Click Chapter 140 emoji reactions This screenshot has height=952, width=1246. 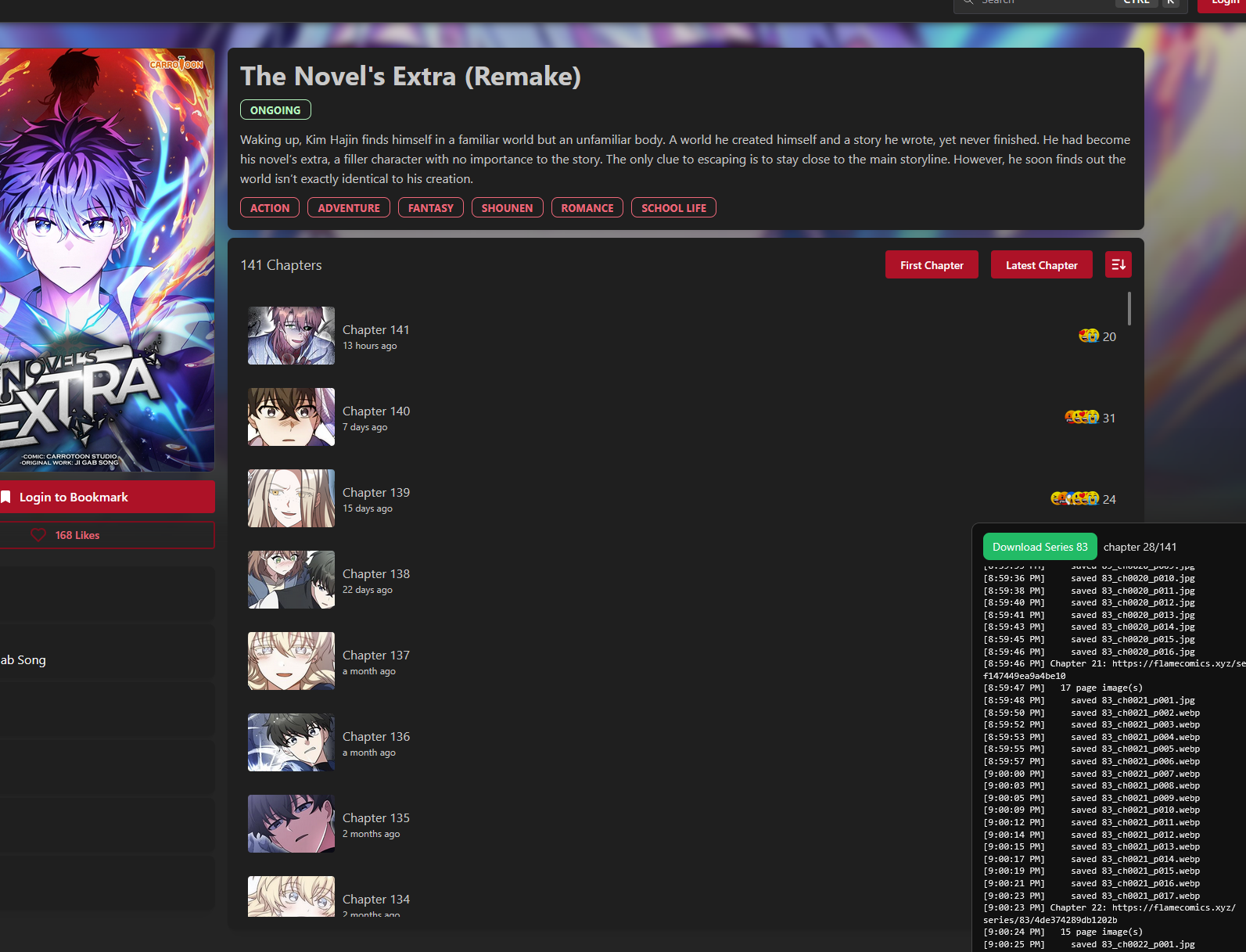tap(1082, 417)
